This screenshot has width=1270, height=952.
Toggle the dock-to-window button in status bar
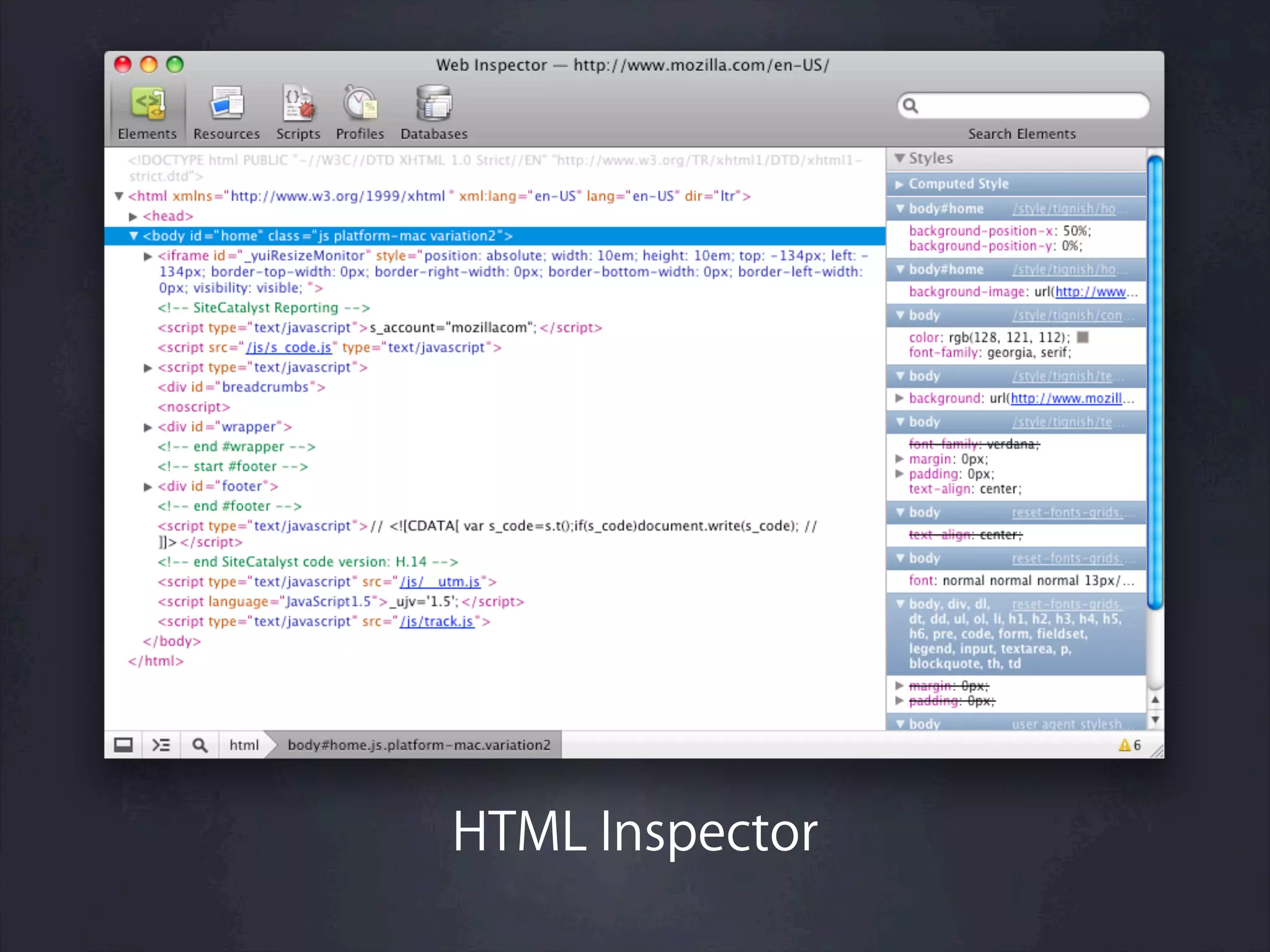[x=123, y=744]
